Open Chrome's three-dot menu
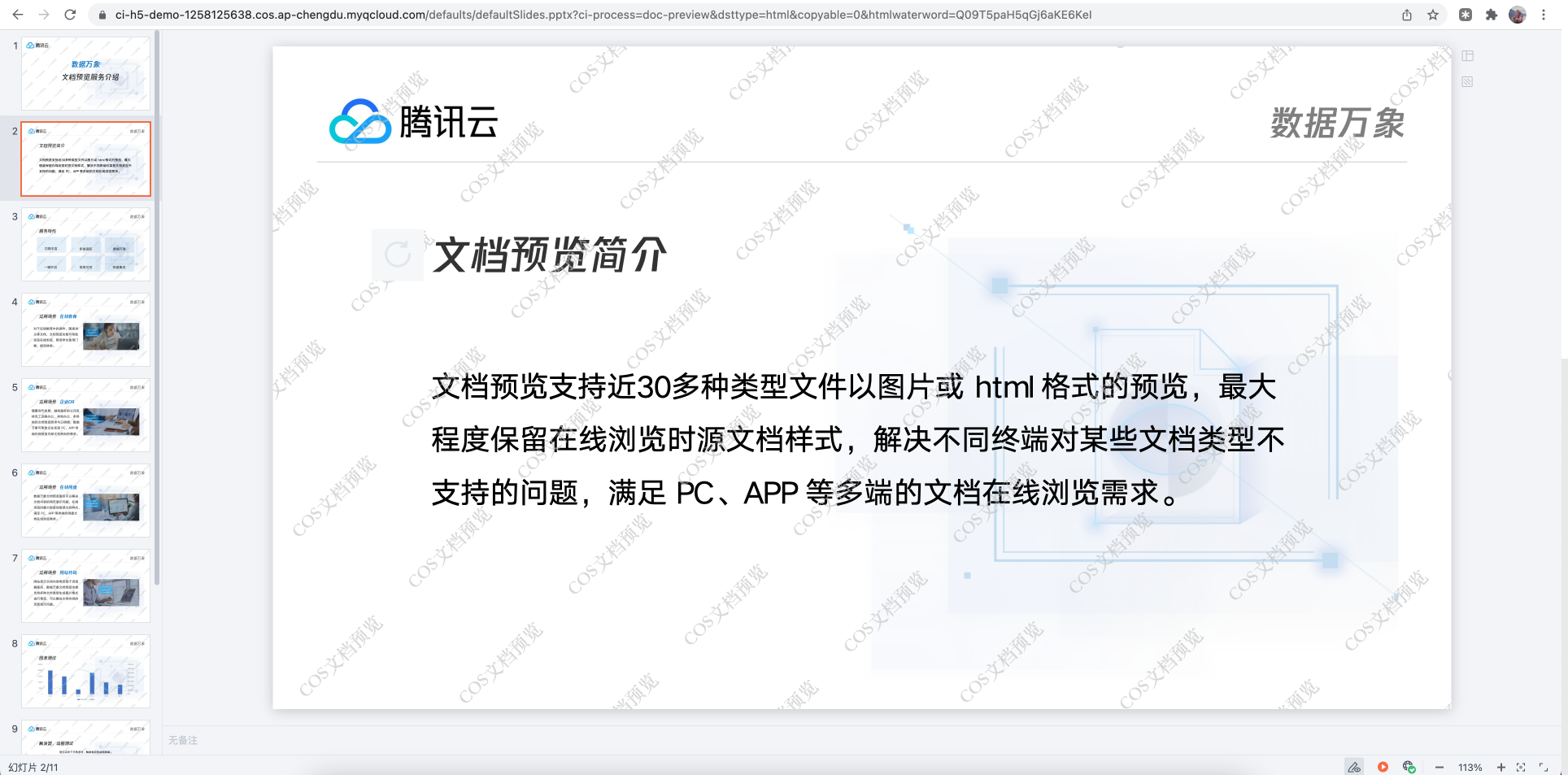The width and height of the screenshot is (1568, 775). [1544, 15]
